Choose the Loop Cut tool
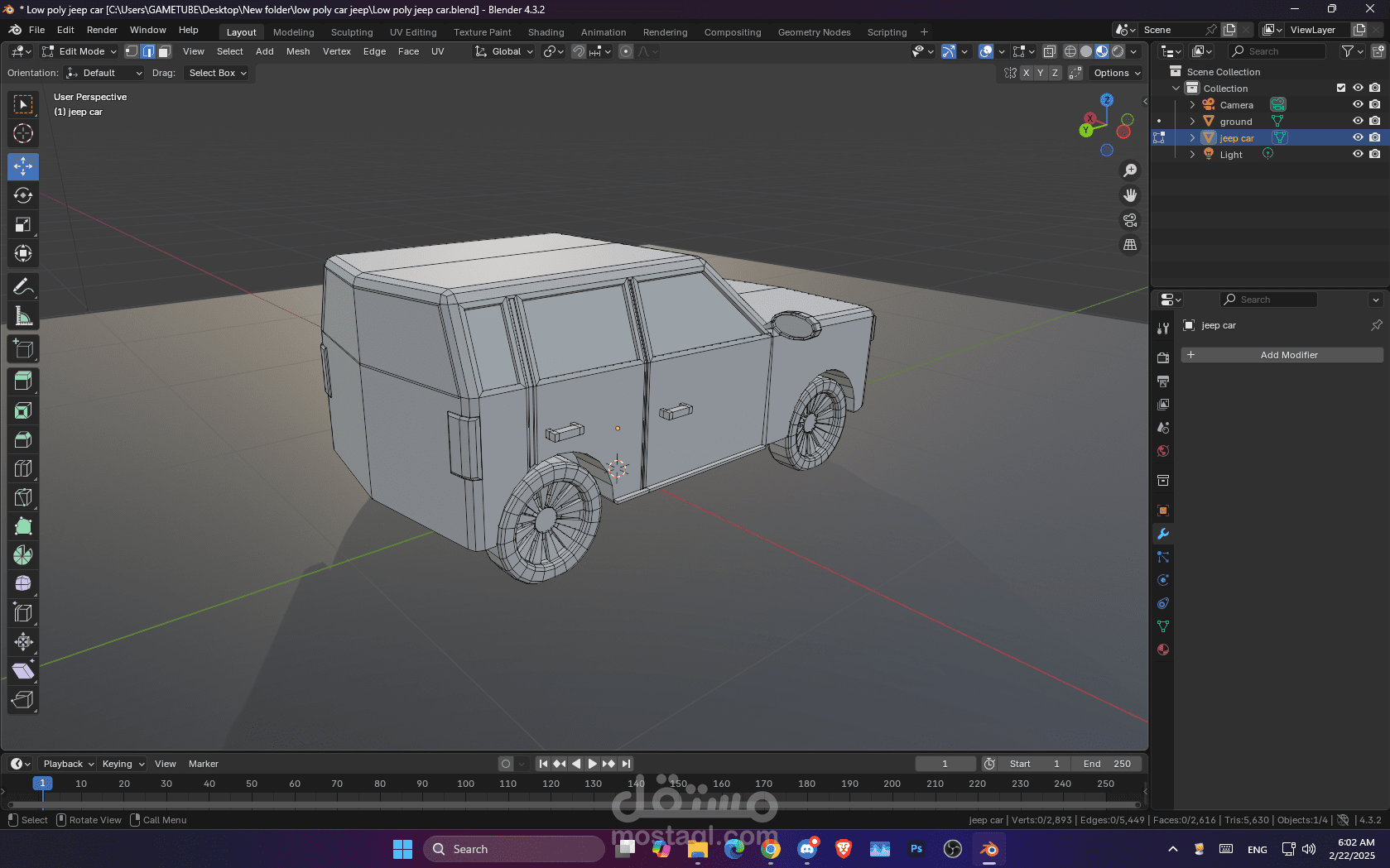 pos(23,468)
